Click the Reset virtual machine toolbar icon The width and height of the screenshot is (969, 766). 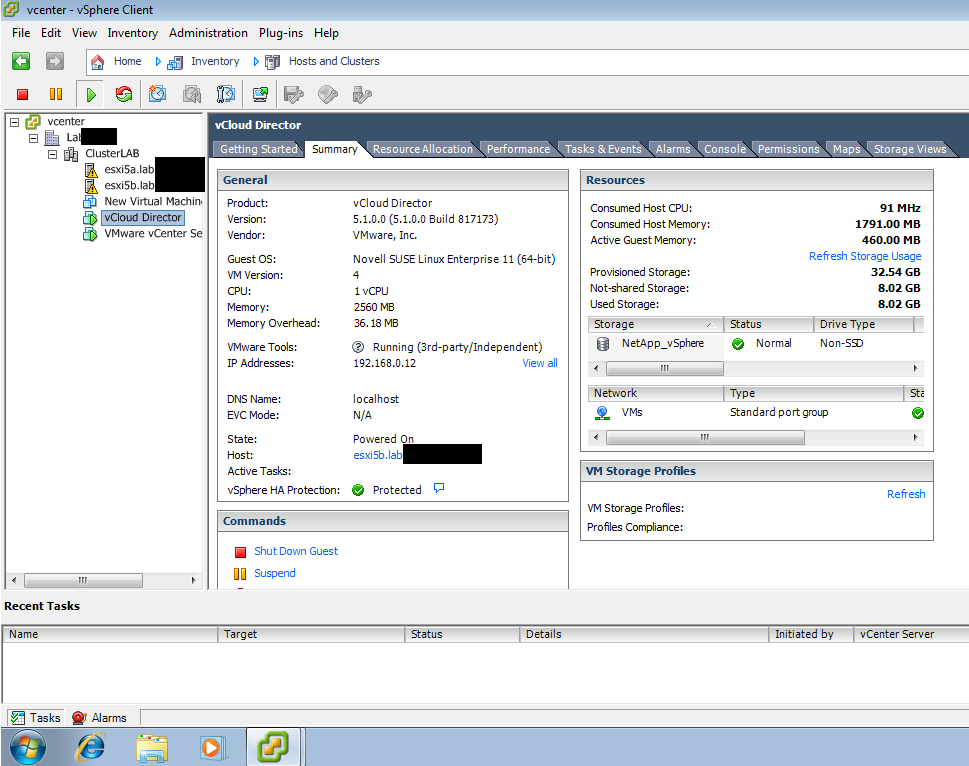[124, 94]
